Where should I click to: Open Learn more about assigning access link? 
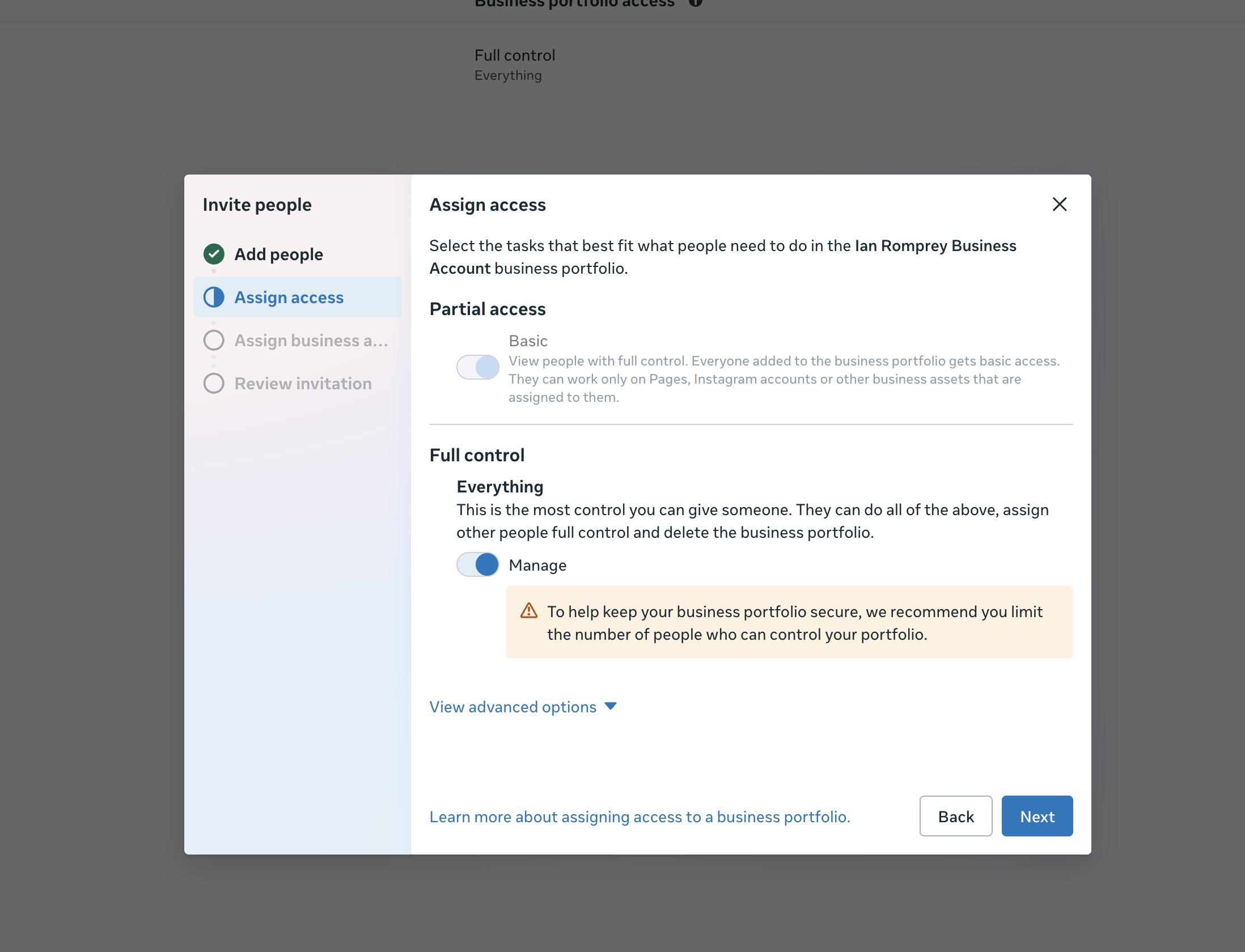point(640,817)
